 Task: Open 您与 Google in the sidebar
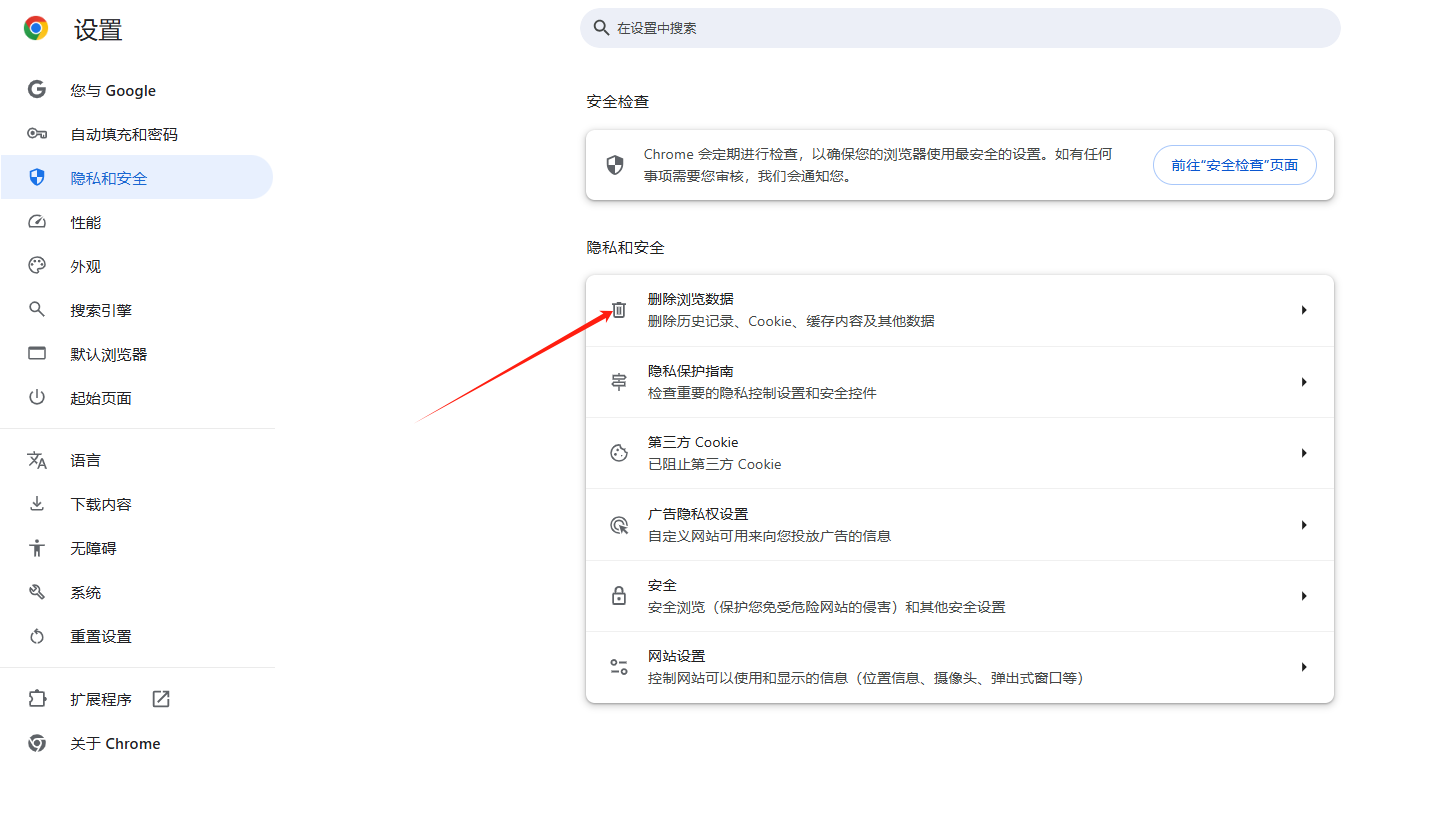136,90
